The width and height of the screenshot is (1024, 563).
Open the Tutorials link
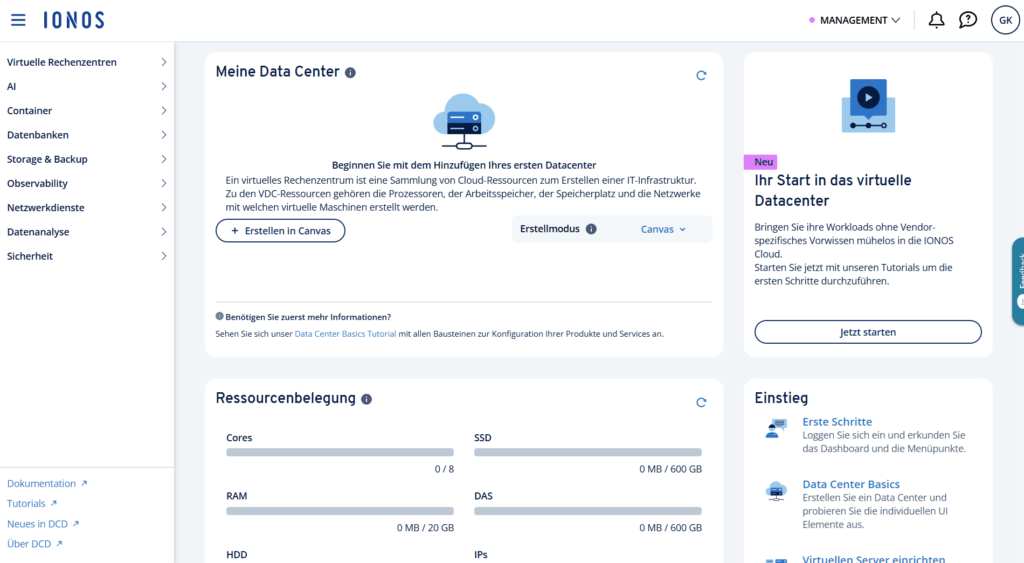coord(26,504)
